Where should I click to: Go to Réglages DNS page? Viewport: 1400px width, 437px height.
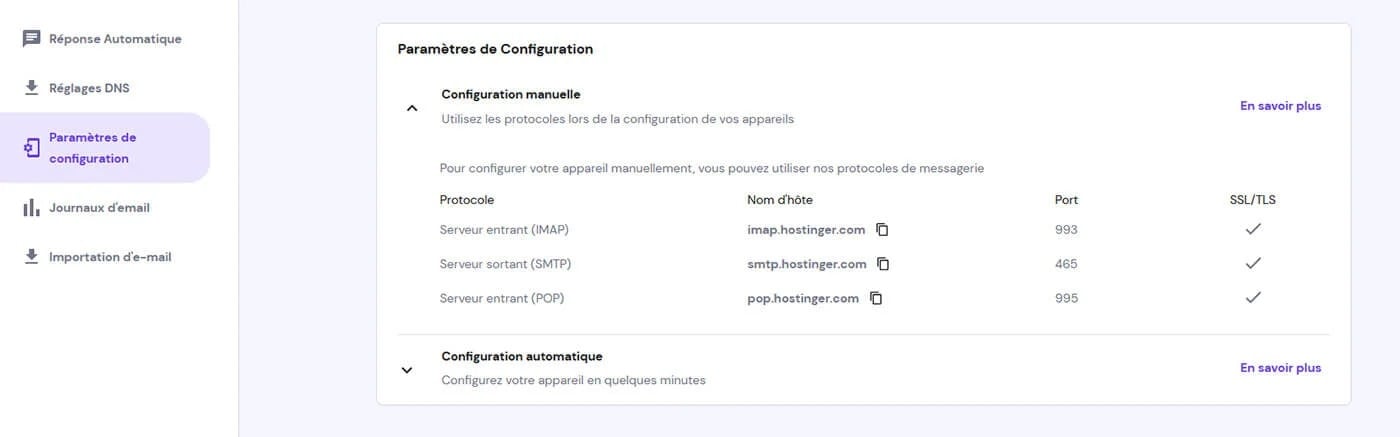(x=89, y=88)
